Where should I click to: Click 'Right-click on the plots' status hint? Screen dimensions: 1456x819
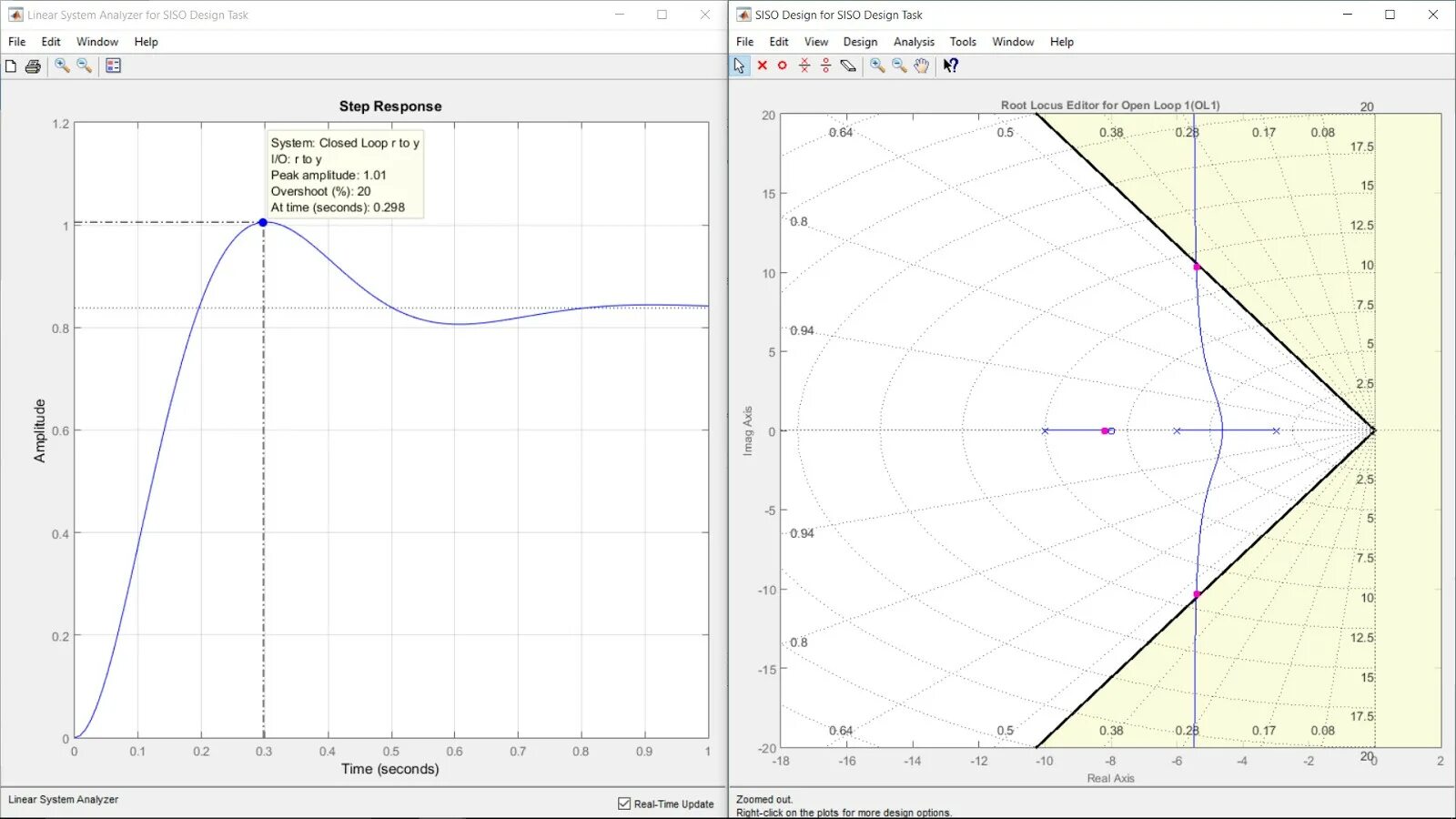(x=844, y=813)
